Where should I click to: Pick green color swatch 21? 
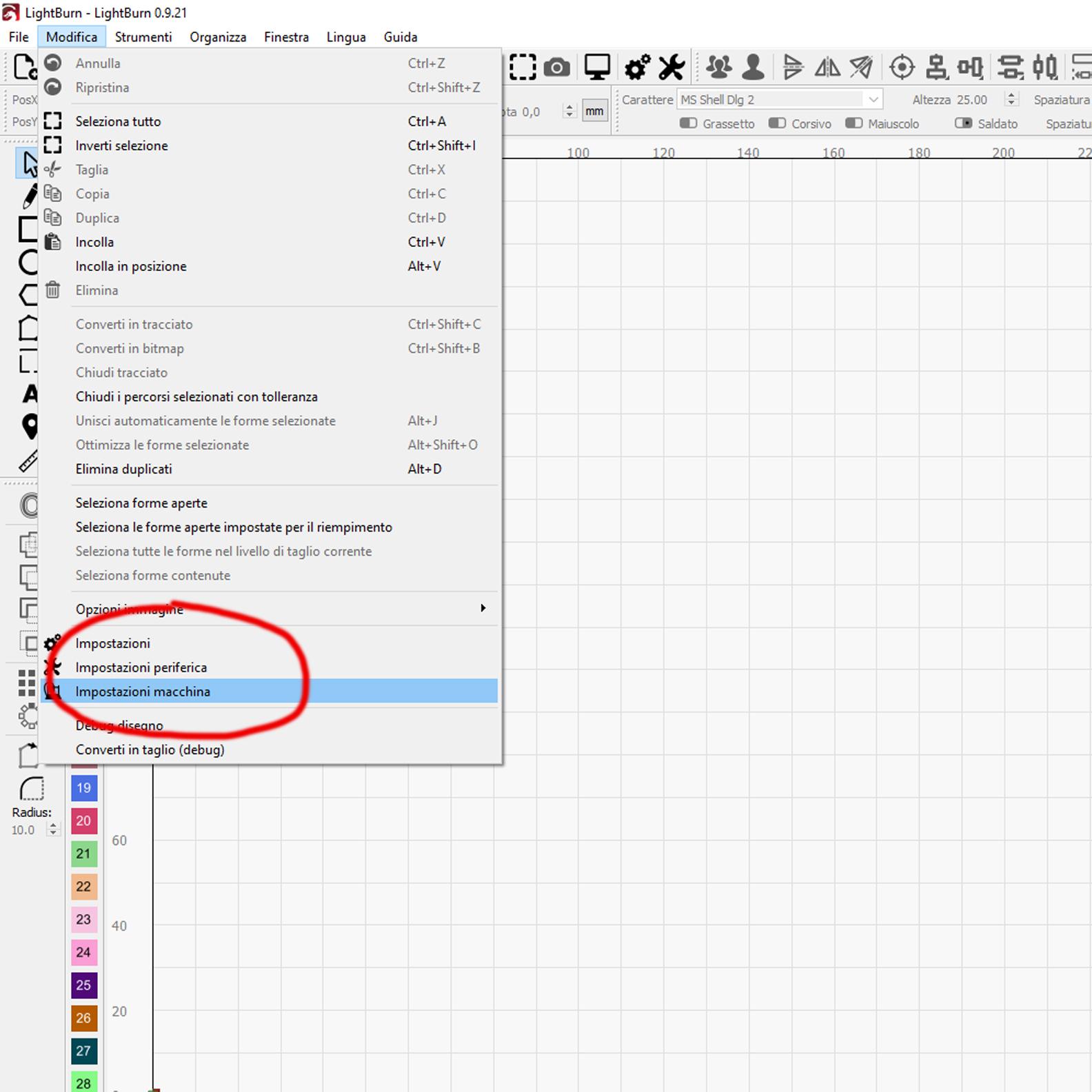(x=83, y=853)
